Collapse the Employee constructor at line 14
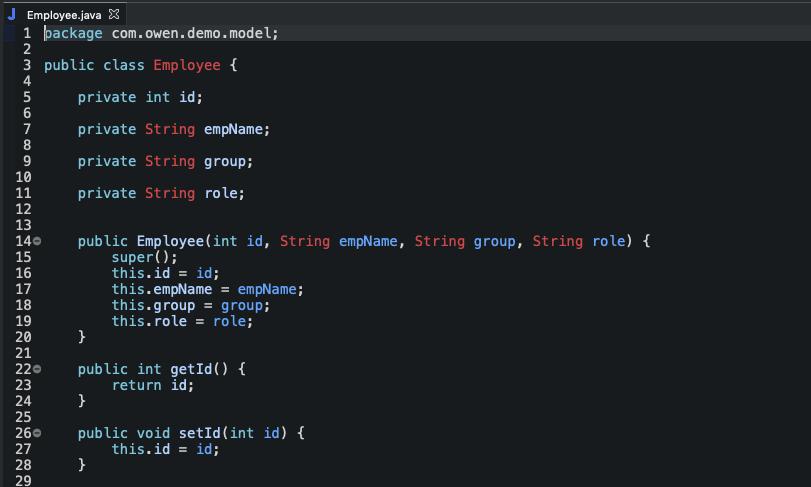 click(37, 241)
